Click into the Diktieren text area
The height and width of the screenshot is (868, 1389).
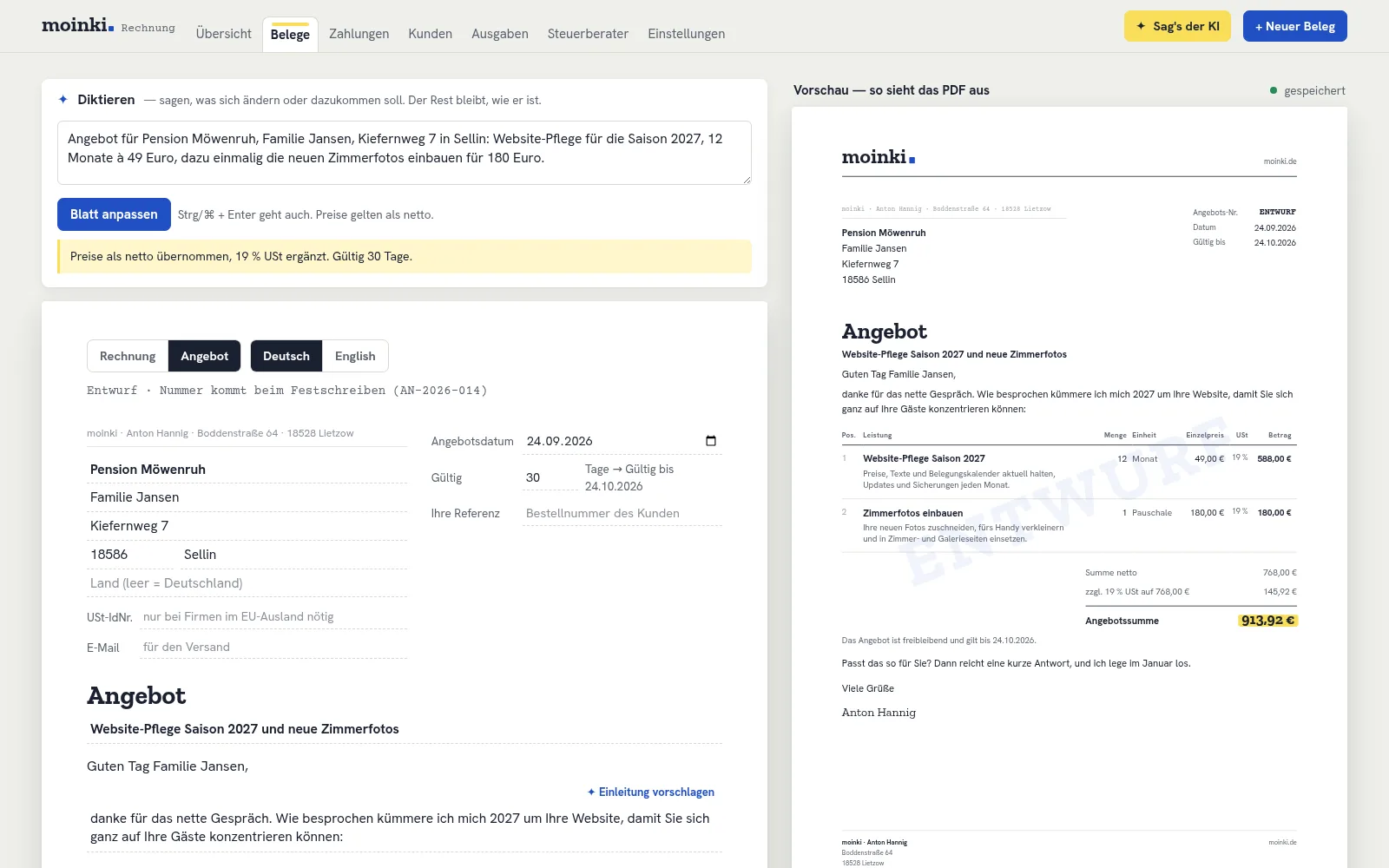pos(405,153)
